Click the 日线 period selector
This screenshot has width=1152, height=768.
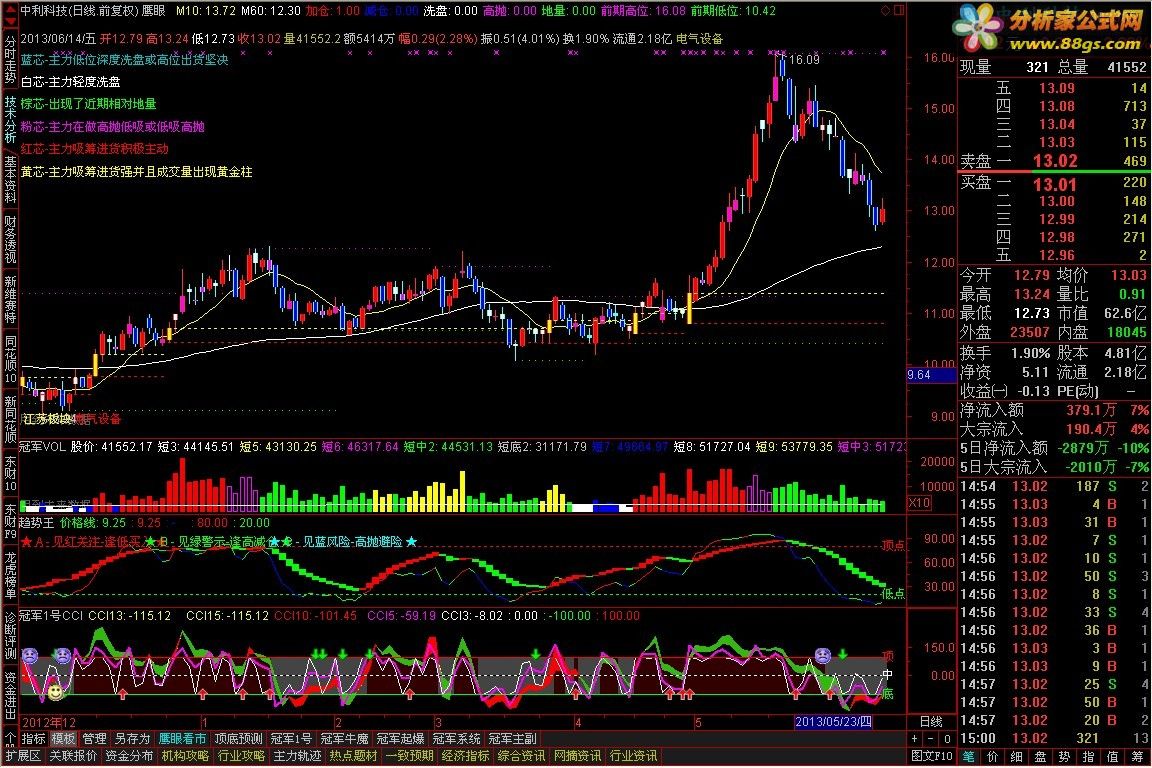[x=931, y=722]
